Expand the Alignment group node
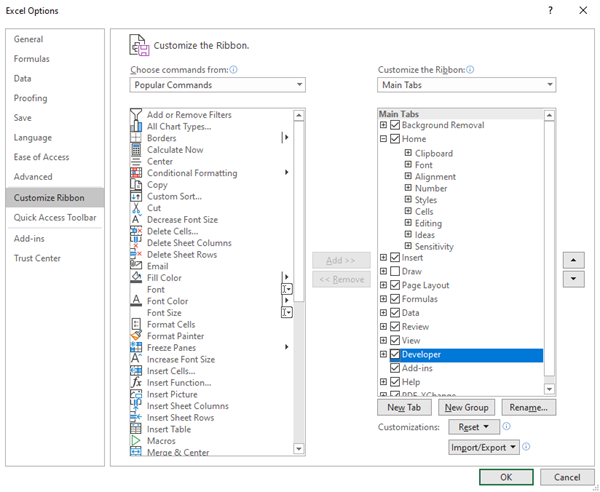 [x=408, y=176]
